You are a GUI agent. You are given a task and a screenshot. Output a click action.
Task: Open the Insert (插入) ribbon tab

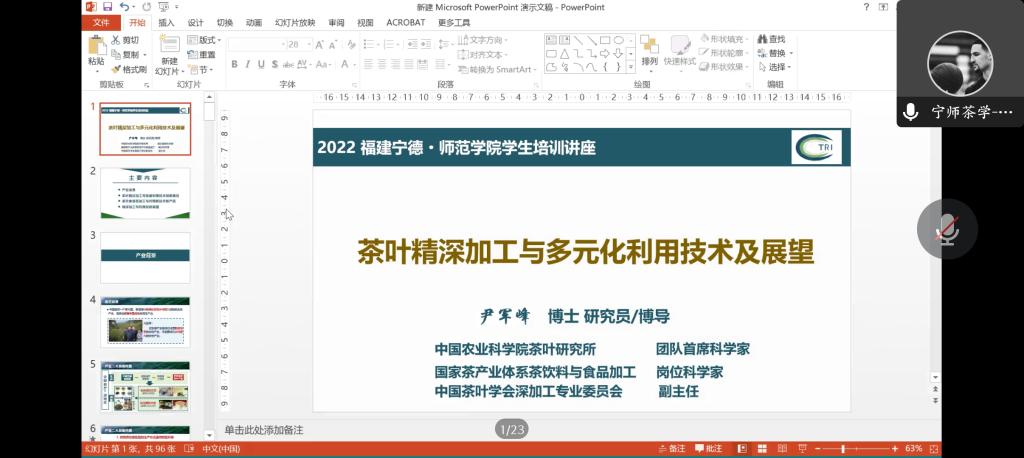coord(166,22)
